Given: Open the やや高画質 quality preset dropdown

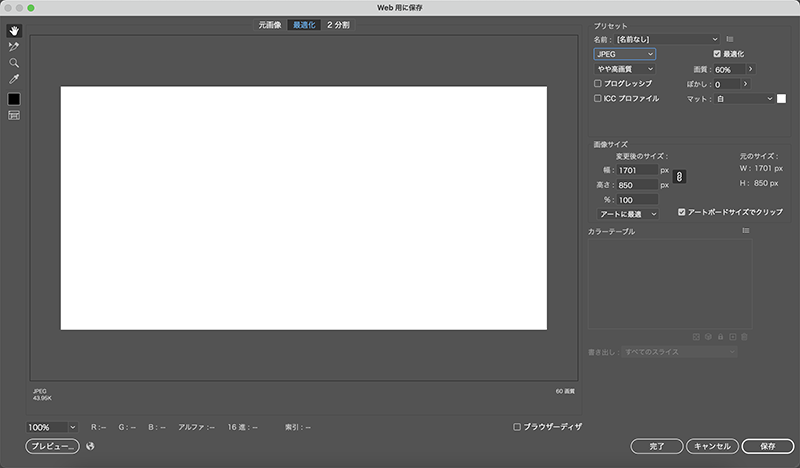Looking at the screenshot, I should click(624, 69).
